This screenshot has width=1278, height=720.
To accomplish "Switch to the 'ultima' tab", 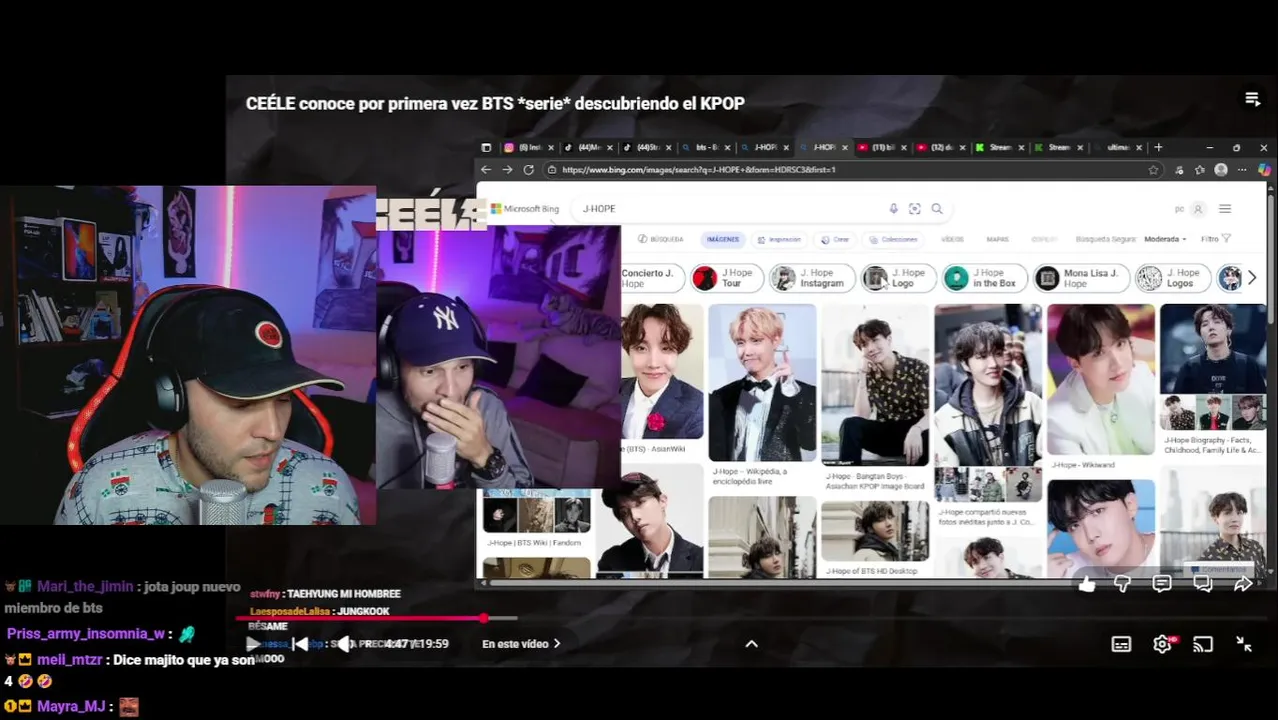I will [x=1118, y=147].
